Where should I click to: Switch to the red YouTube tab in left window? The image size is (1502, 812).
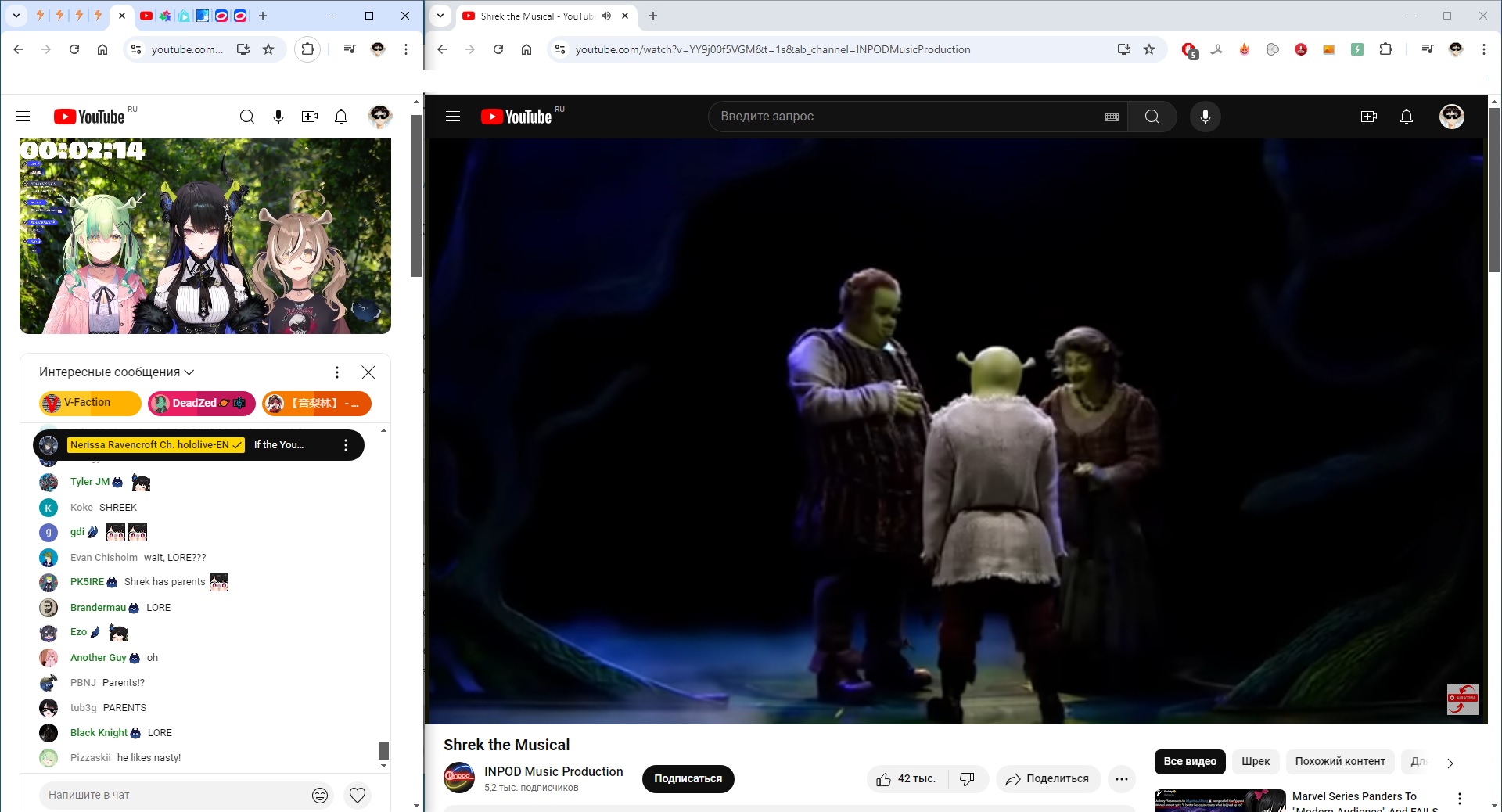(x=146, y=16)
